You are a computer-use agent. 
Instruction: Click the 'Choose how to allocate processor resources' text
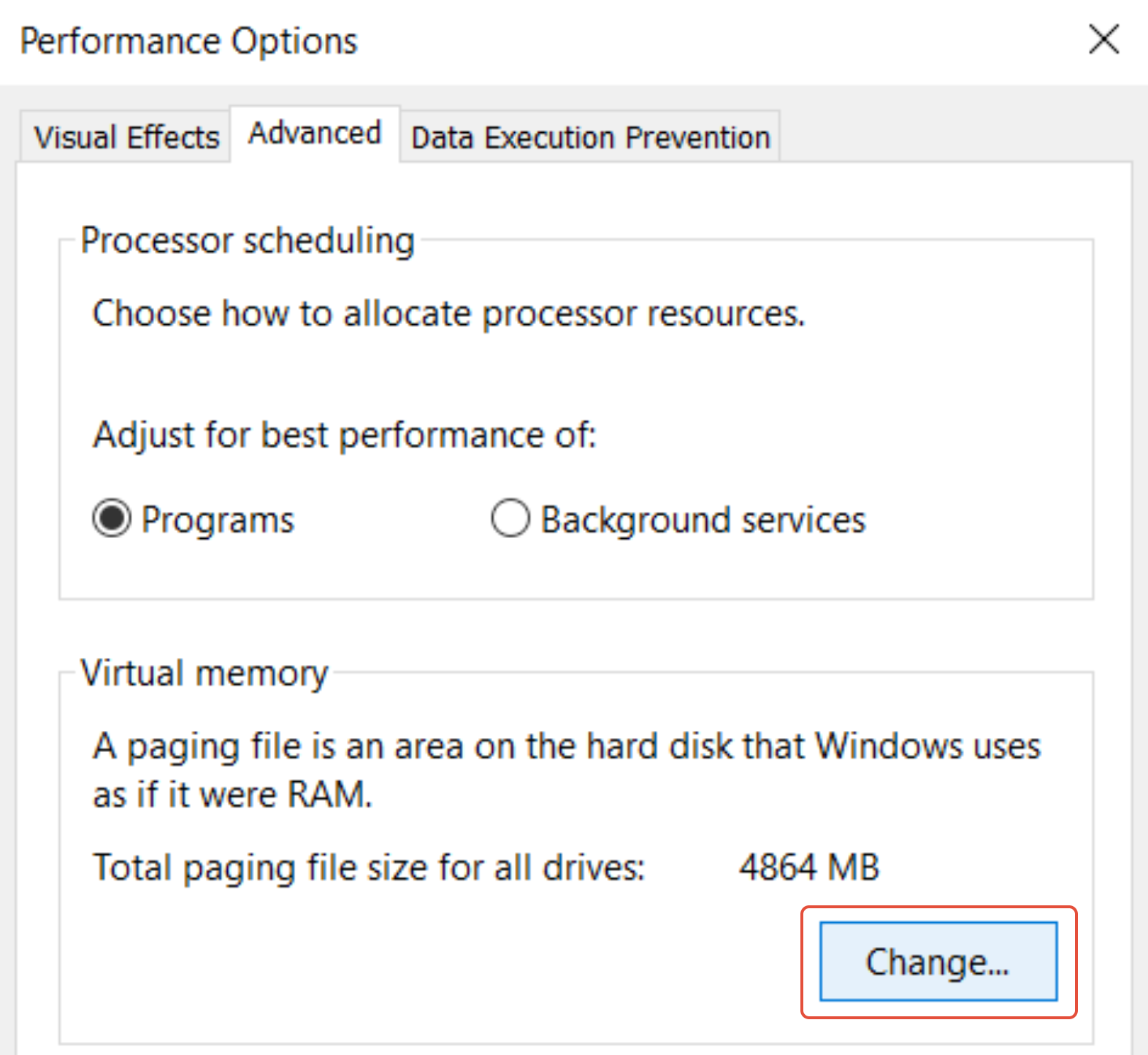tap(448, 314)
